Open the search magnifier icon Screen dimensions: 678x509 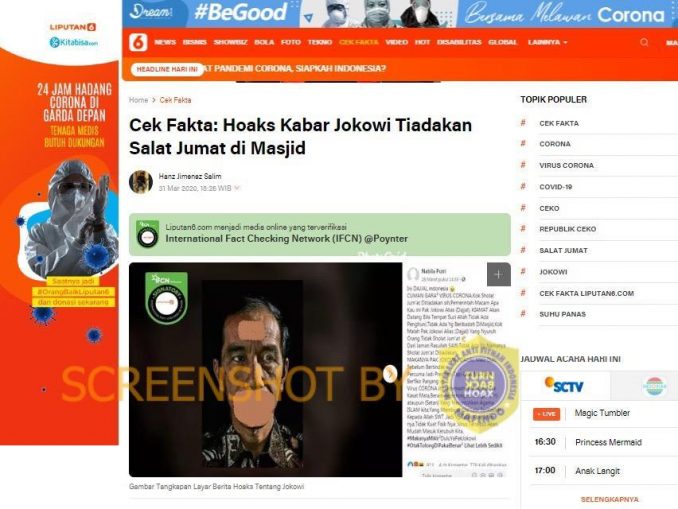pos(644,42)
